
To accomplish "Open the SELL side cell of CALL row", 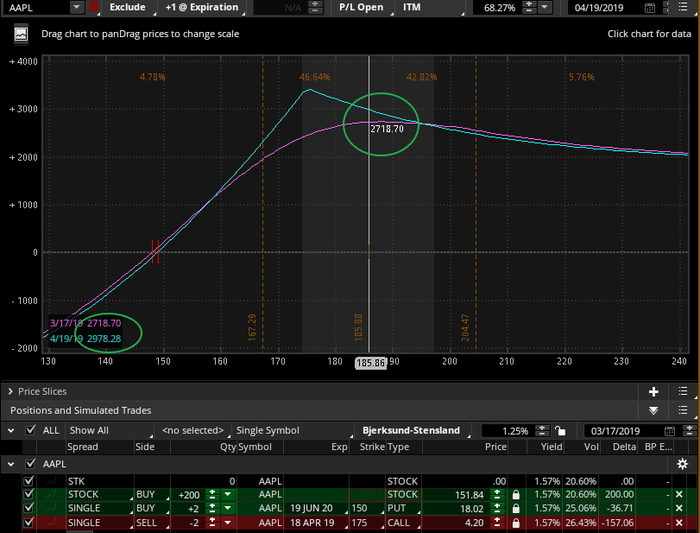I will (x=152, y=523).
